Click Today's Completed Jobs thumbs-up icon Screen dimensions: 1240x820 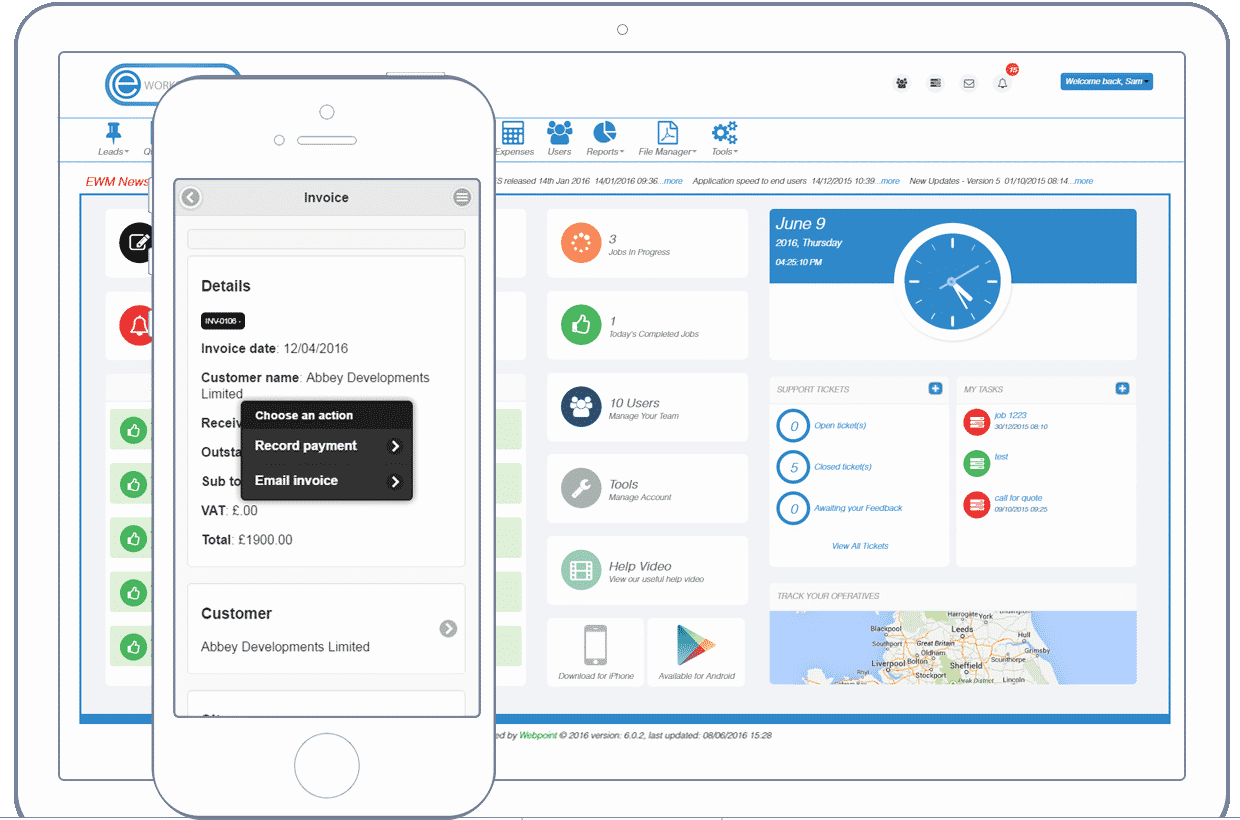[x=580, y=326]
